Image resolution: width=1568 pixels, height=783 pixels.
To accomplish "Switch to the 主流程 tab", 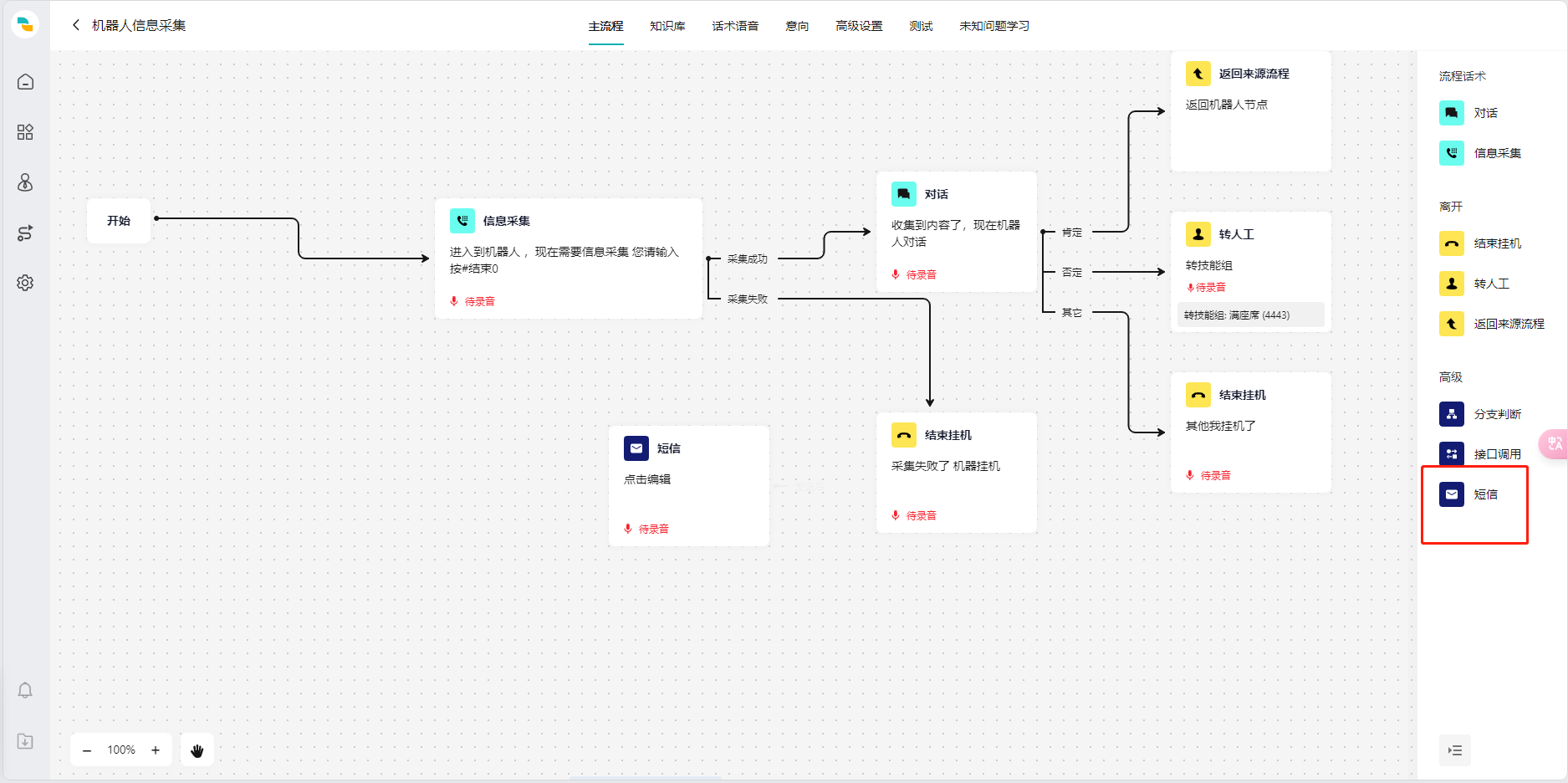I will (605, 26).
